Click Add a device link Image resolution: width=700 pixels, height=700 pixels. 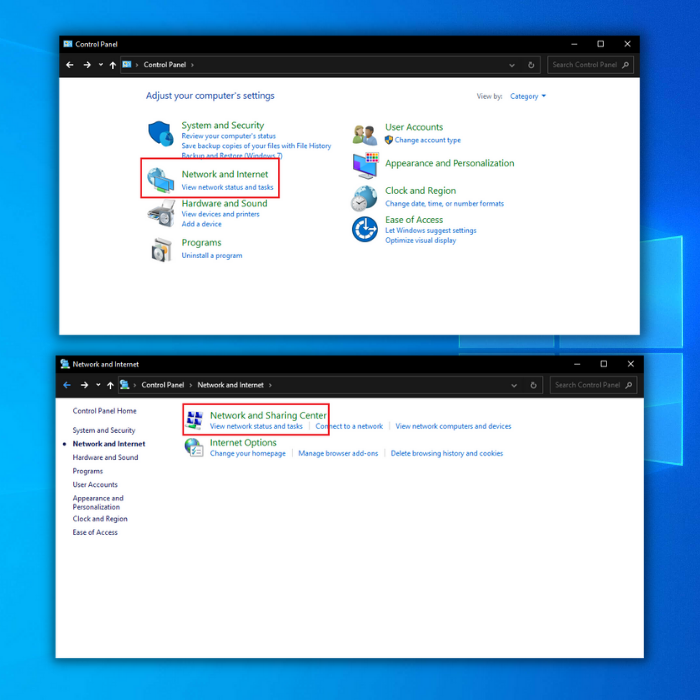coord(201,224)
